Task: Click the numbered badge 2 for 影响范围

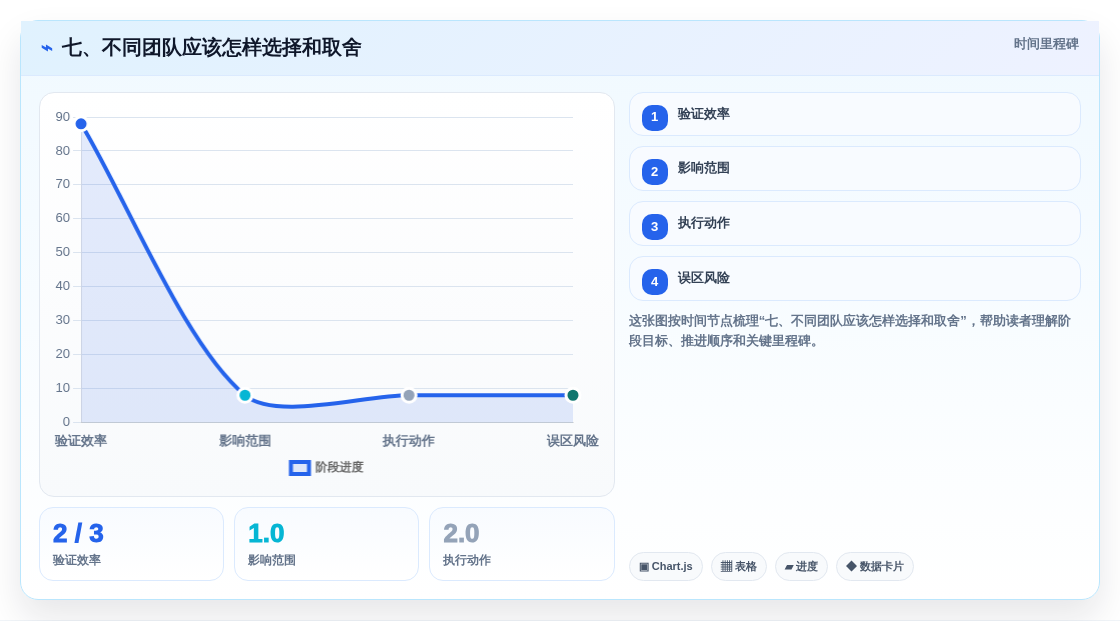Action: pos(654,172)
